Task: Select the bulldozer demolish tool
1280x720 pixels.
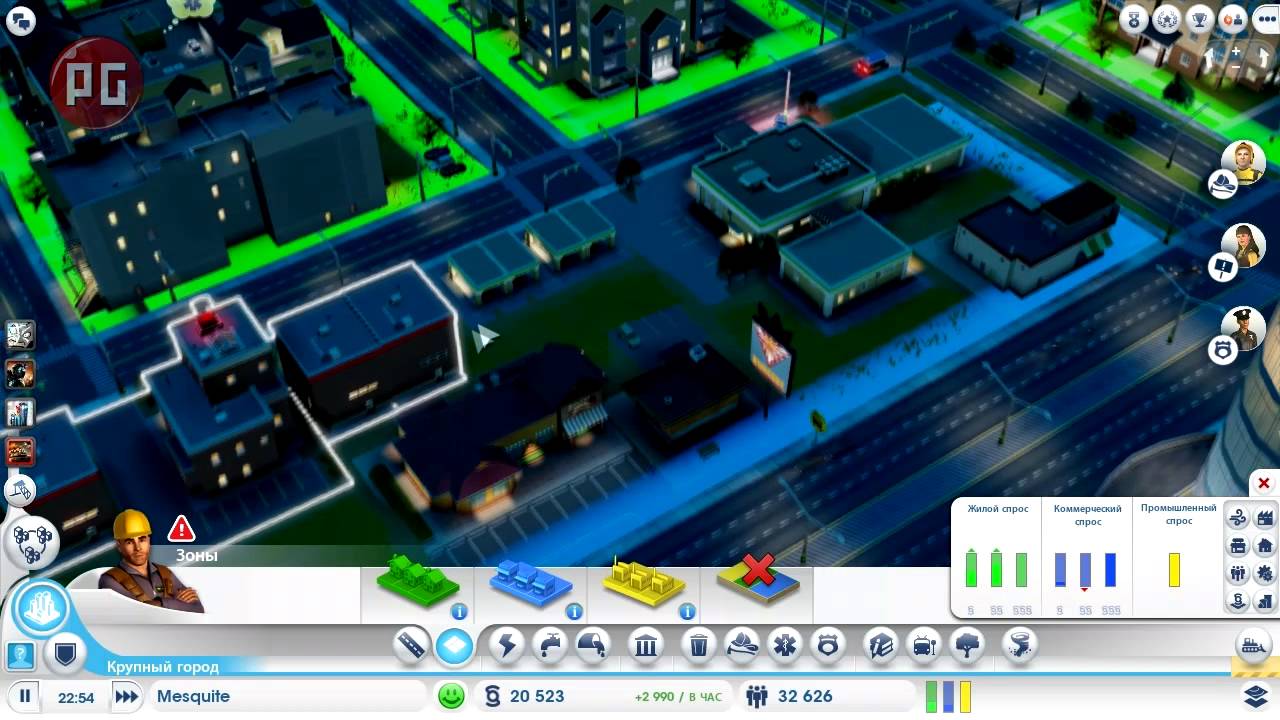Action: pyautogui.click(x=1252, y=645)
